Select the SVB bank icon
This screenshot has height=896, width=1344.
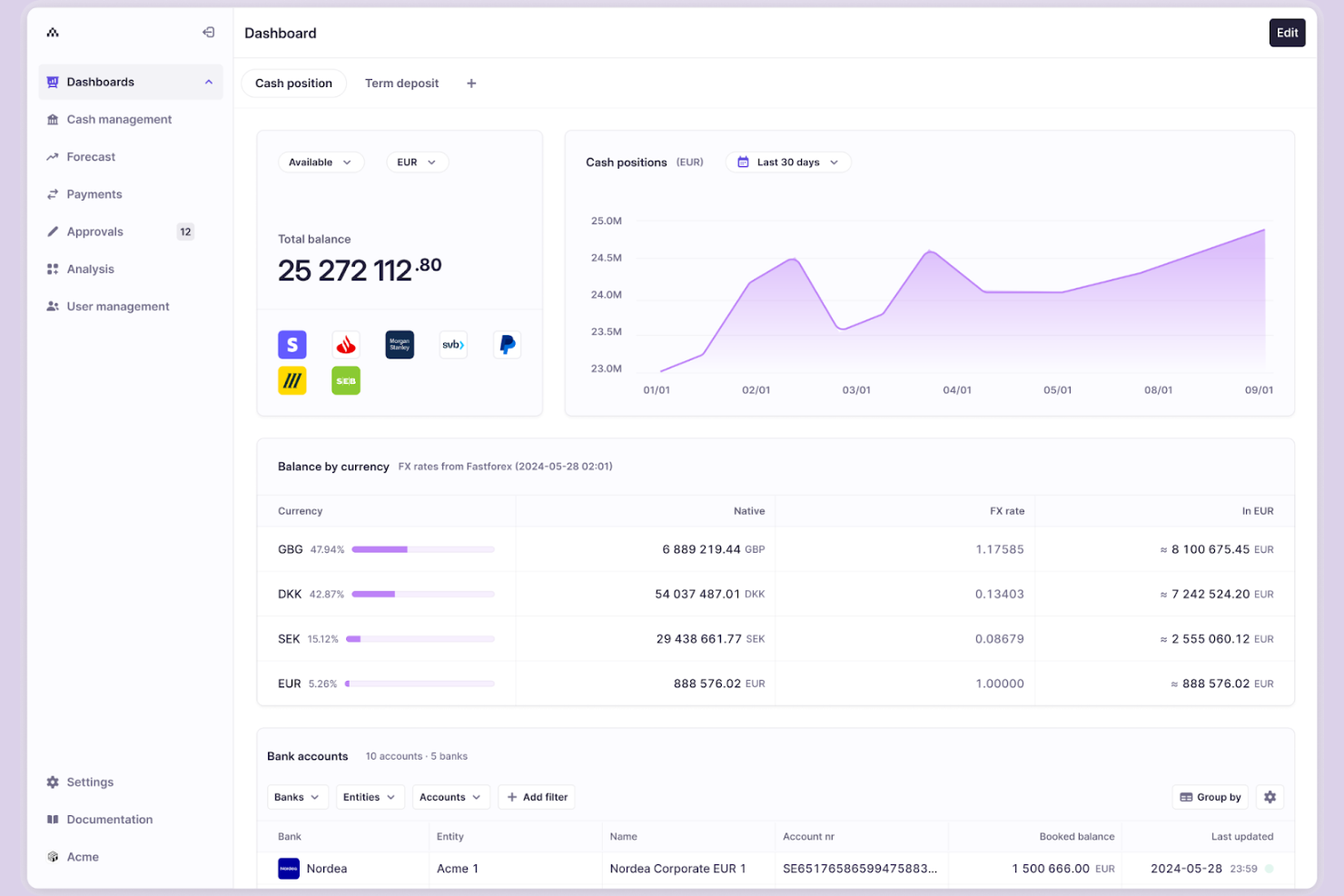pyautogui.click(x=453, y=344)
